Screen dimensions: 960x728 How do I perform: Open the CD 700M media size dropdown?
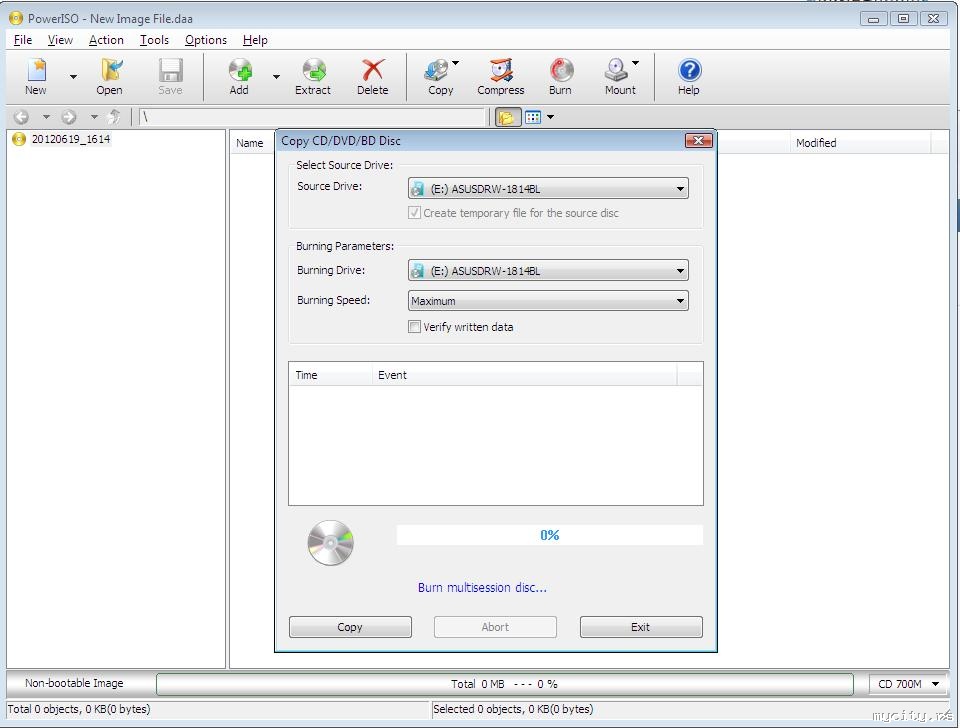pos(908,684)
